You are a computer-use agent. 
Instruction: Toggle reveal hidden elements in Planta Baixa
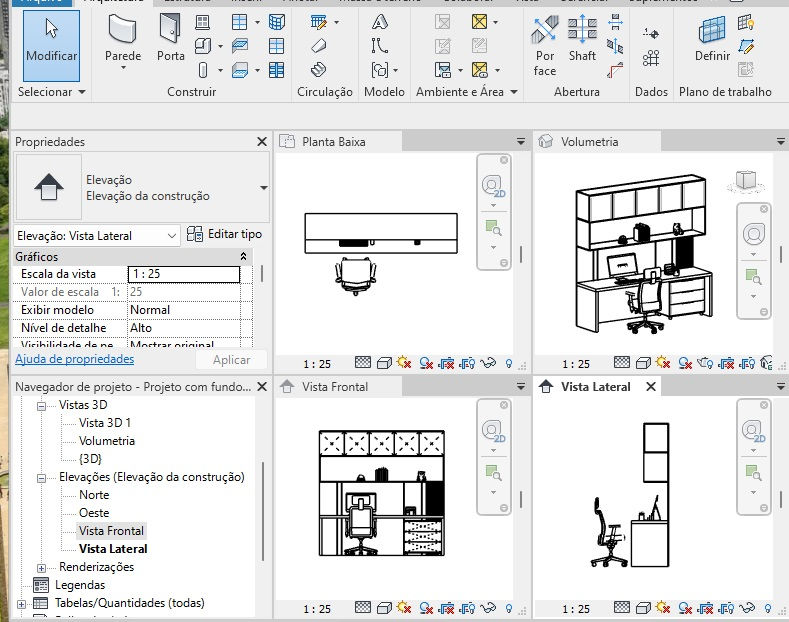pos(509,363)
